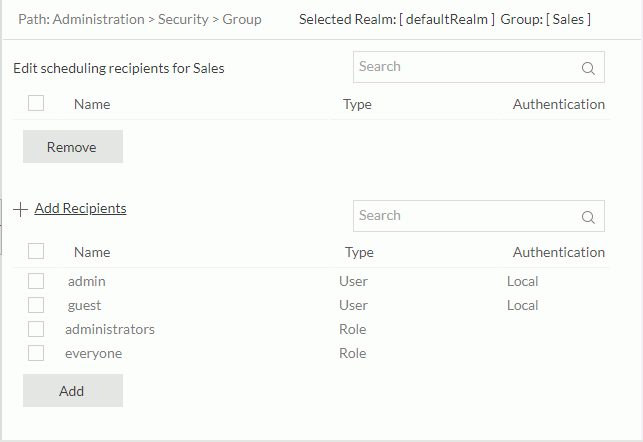Select the guest user checkbox

click(36, 305)
